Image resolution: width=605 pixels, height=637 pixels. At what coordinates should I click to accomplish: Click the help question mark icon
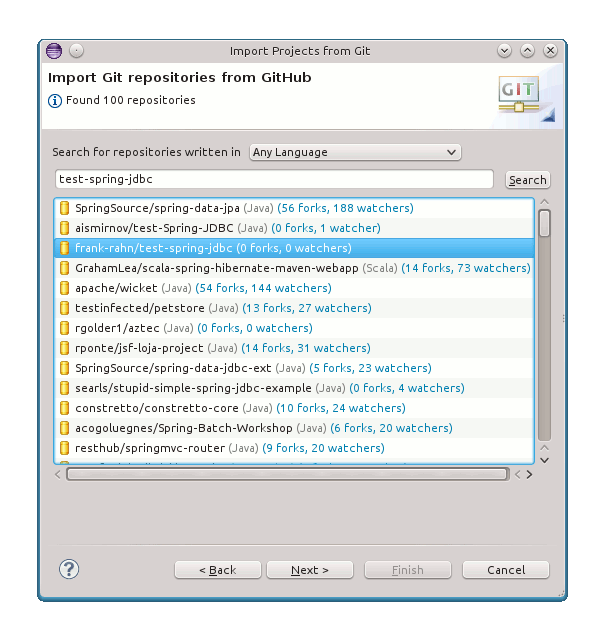tap(69, 569)
